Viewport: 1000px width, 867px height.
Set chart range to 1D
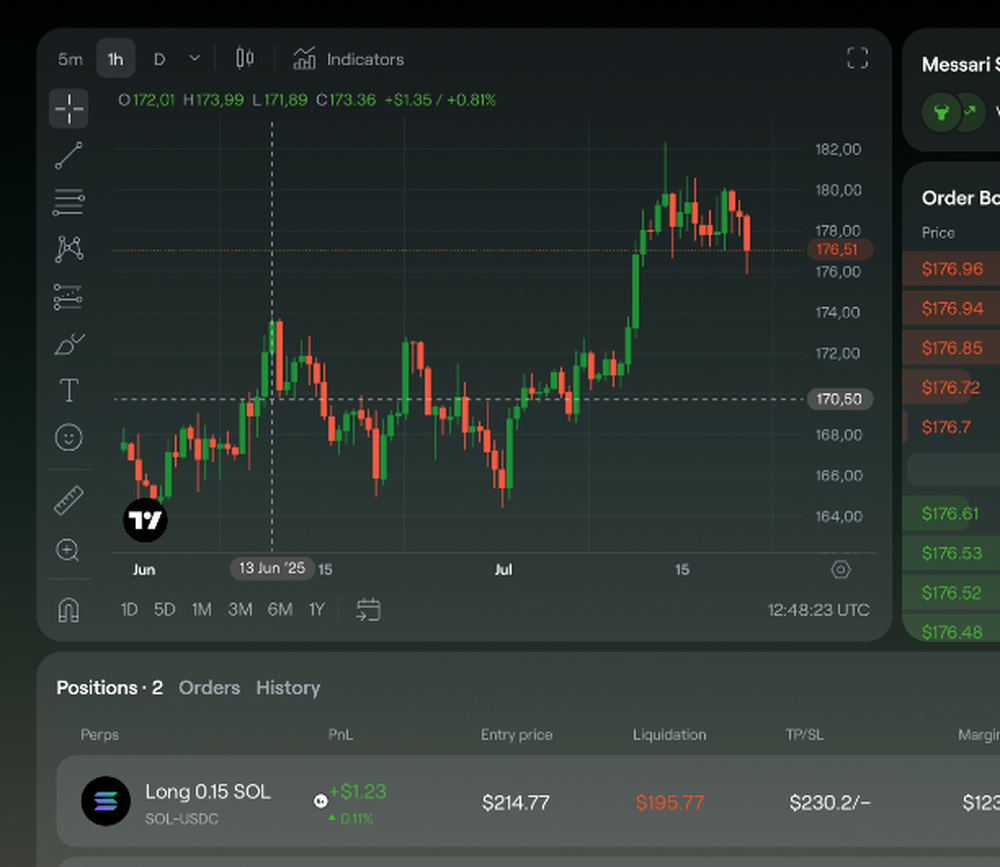pyautogui.click(x=129, y=610)
